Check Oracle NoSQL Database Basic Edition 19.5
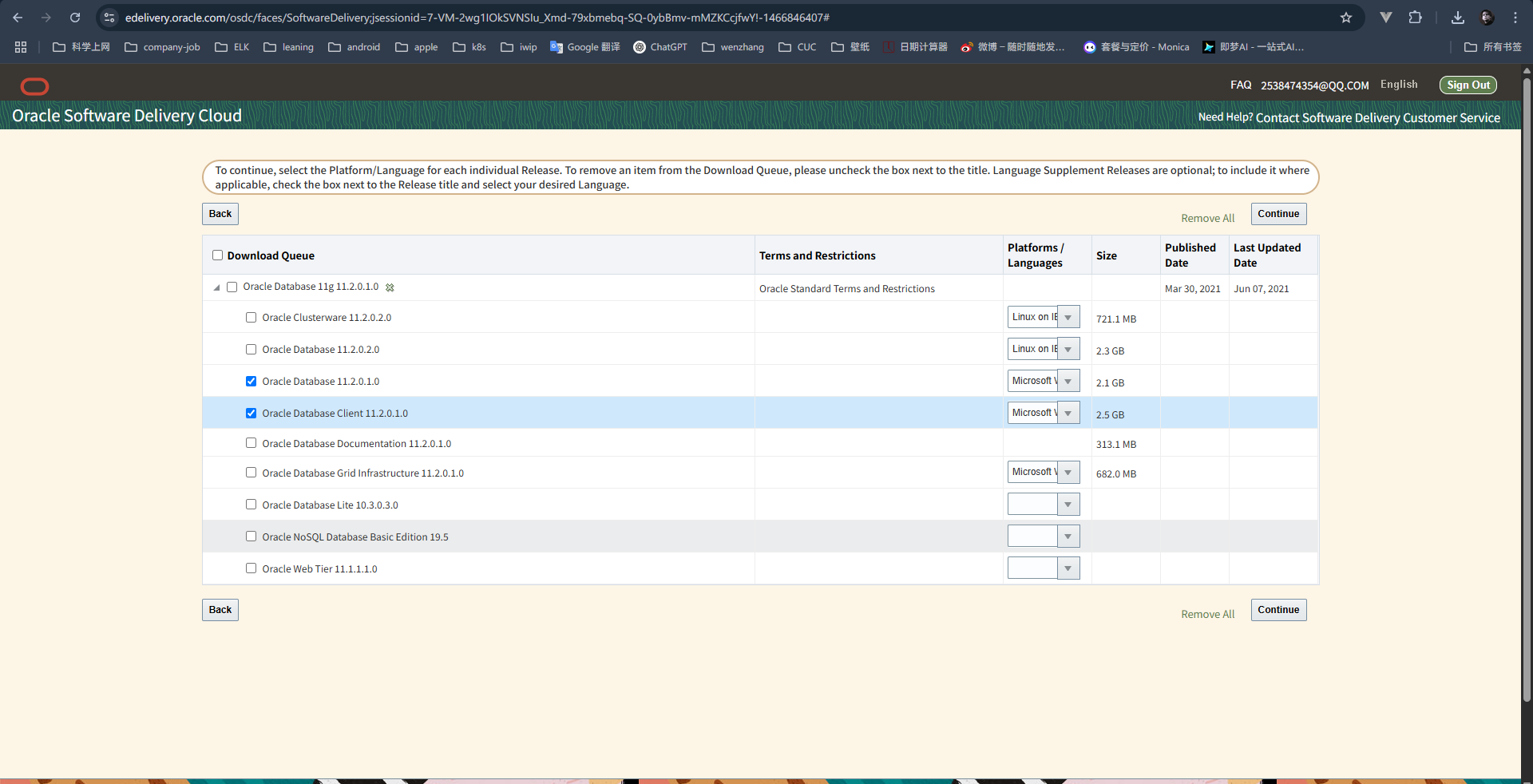Image resolution: width=1533 pixels, height=784 pixels. pos(251,537)
